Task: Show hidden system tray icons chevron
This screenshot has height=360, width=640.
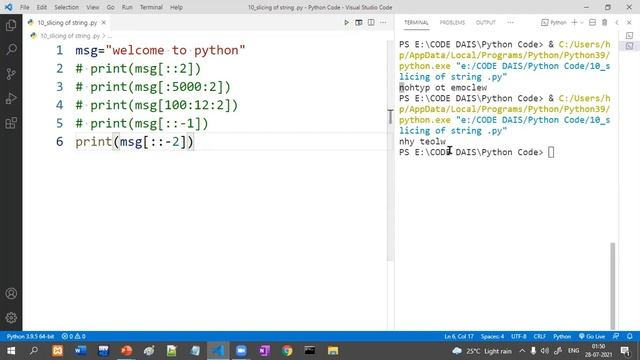Action: 522,351
